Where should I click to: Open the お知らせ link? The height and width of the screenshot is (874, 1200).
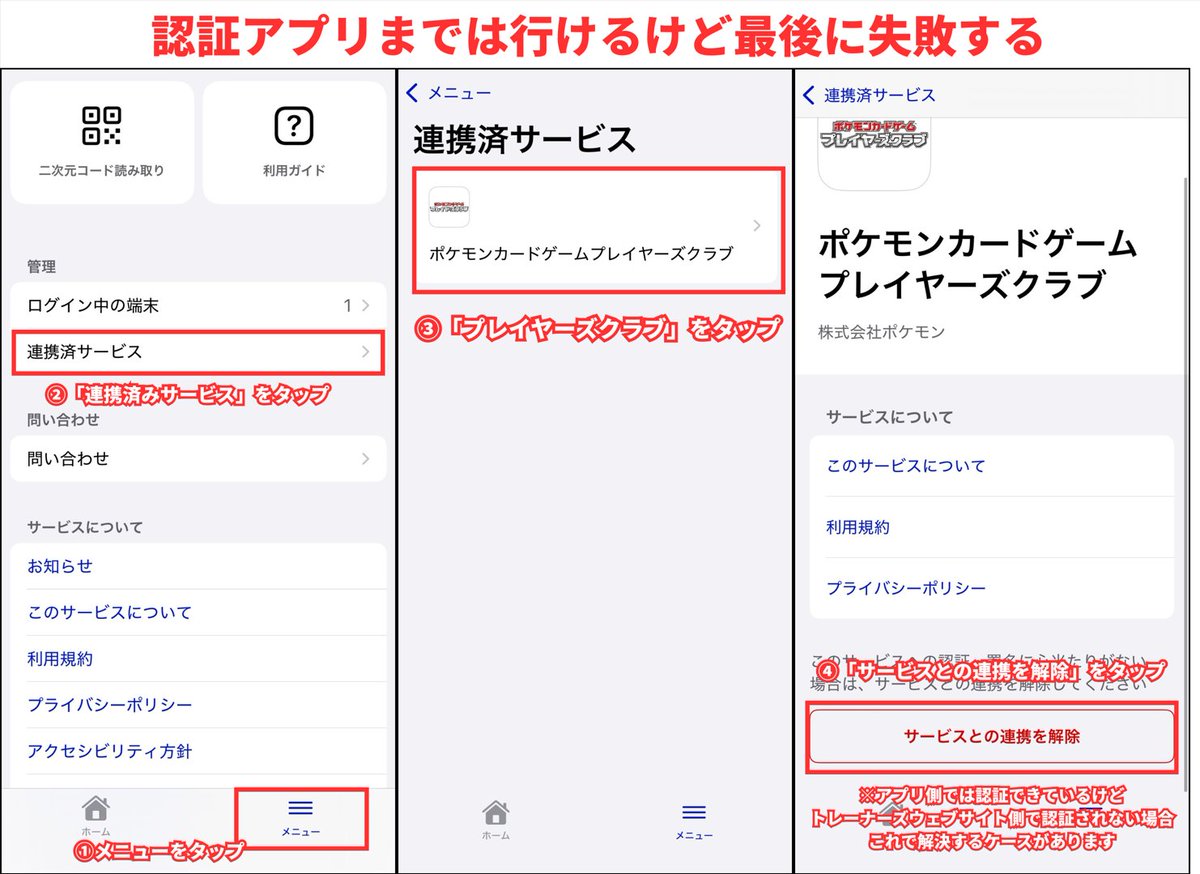point(60,566)
